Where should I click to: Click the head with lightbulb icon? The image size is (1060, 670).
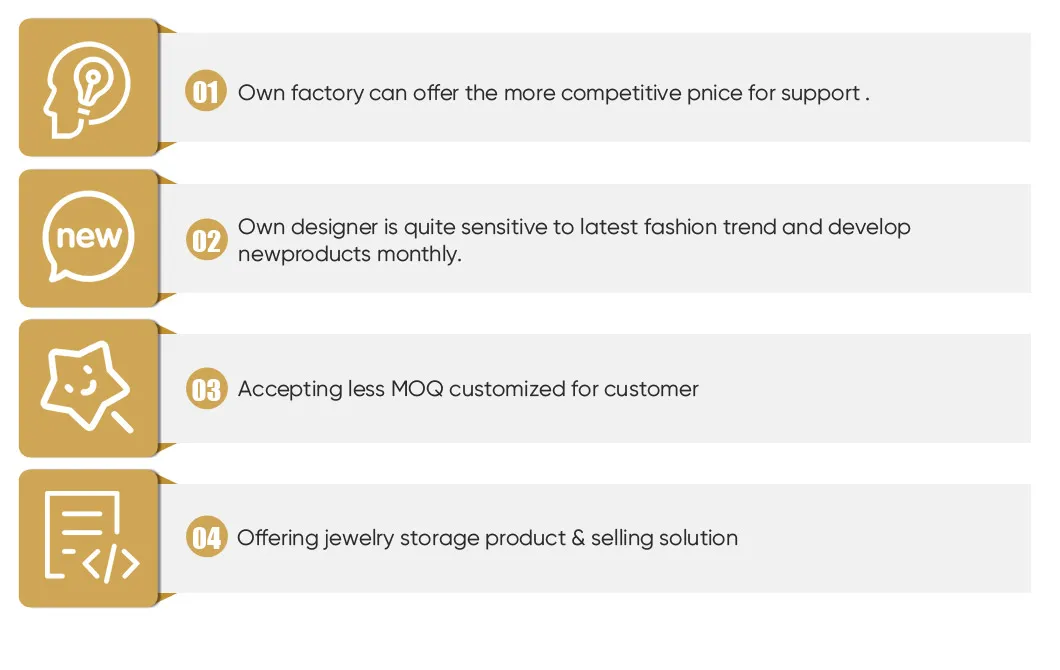click(x=88, y=87)
